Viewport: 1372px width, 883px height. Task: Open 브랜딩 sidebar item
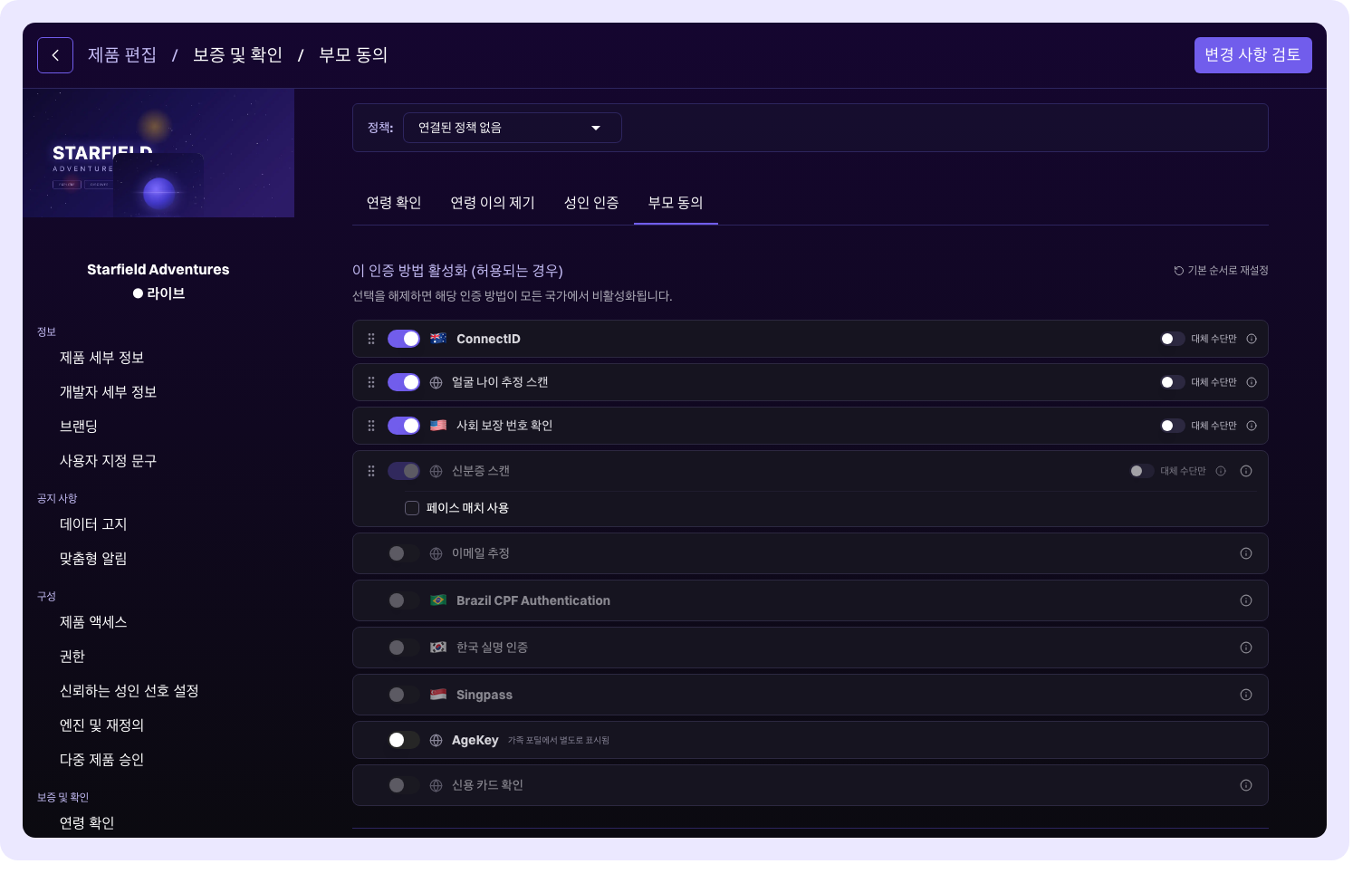(x=79, y=427)
